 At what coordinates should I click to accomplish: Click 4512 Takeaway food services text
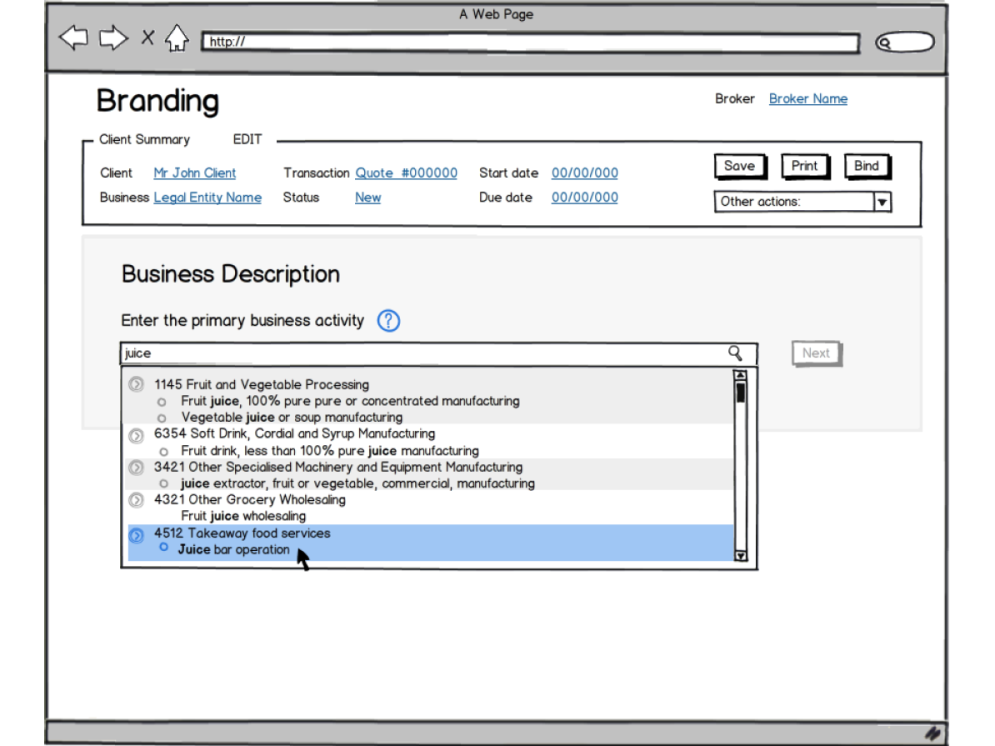point(242,533)
